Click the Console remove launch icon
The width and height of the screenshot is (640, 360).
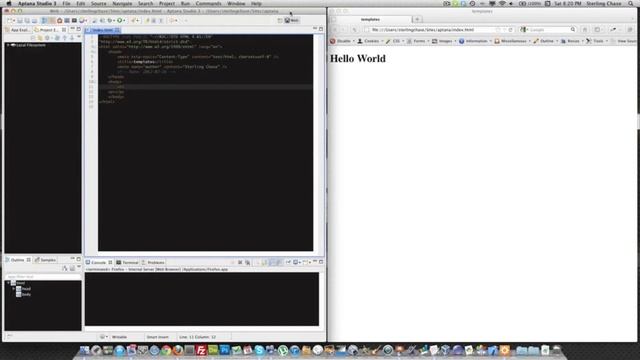[x=240, y=262]
